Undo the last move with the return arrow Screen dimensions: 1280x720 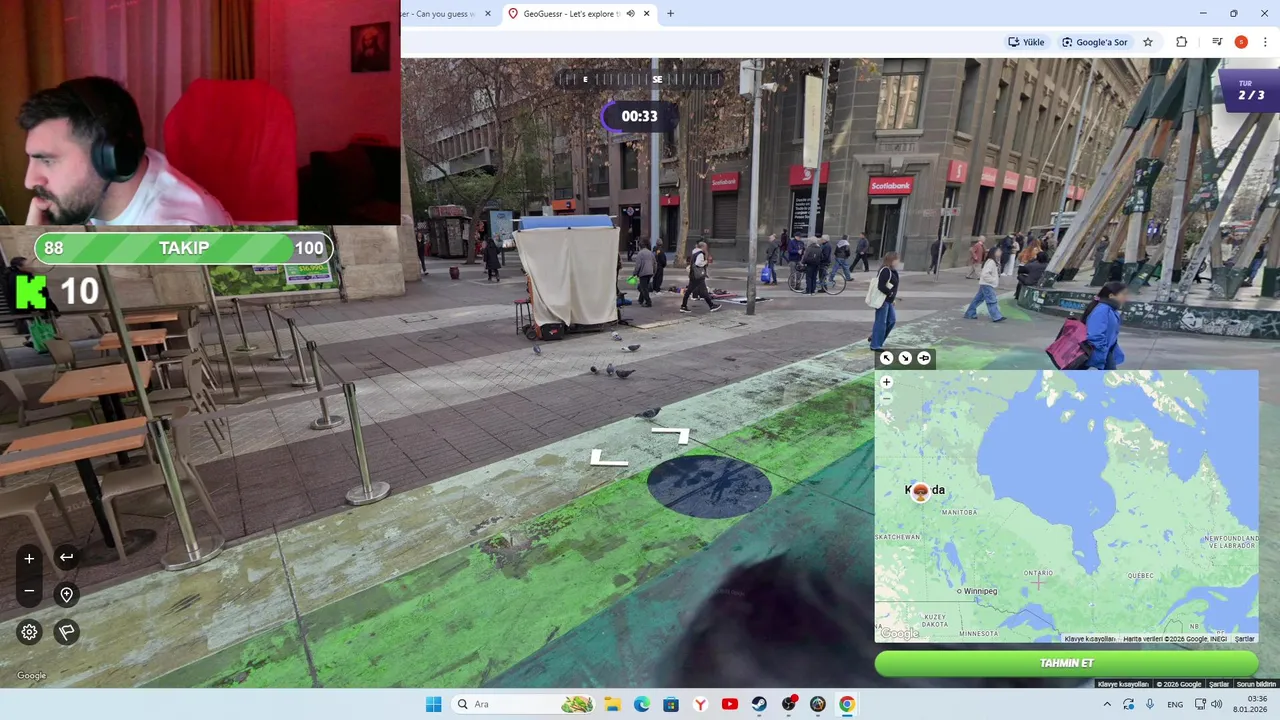pos(66,557)
